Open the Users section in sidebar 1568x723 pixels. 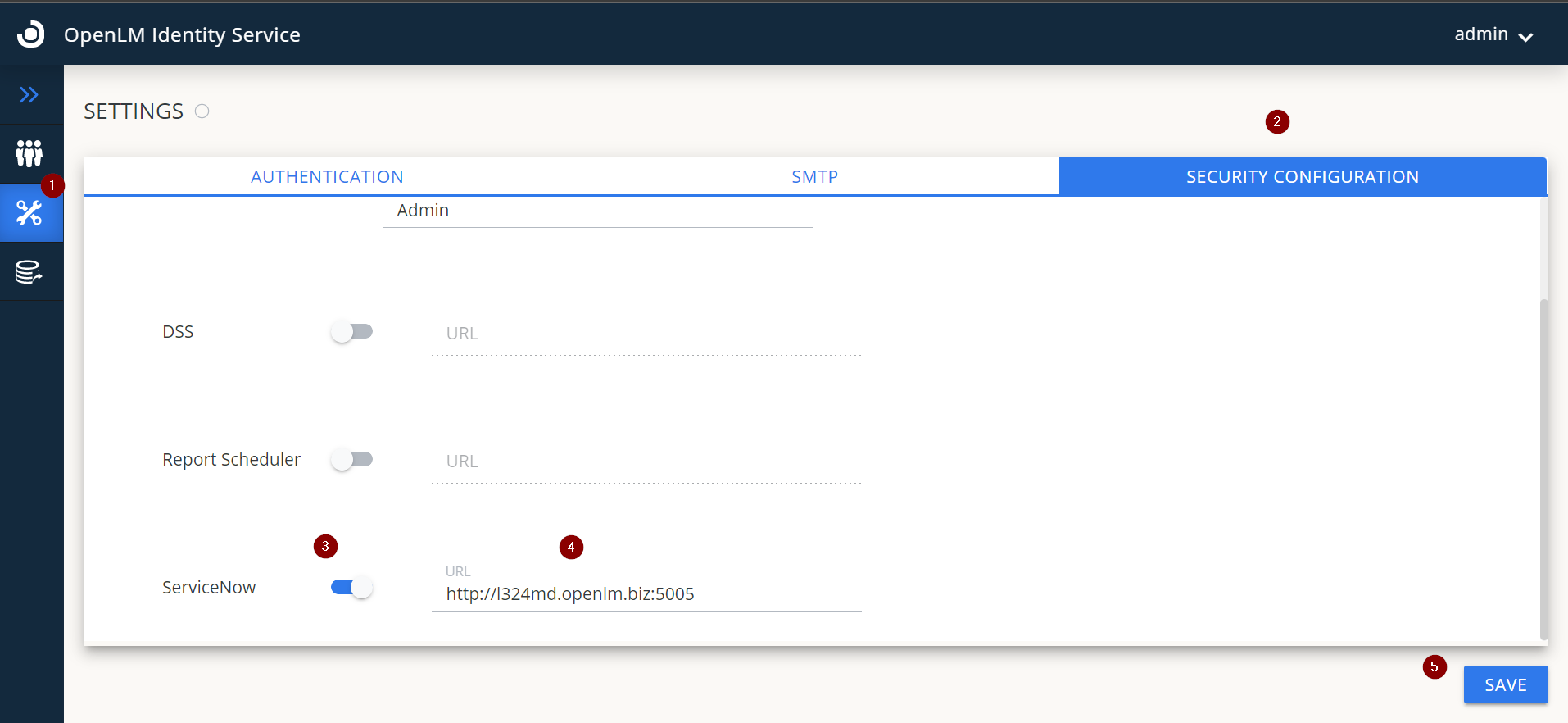29,153
